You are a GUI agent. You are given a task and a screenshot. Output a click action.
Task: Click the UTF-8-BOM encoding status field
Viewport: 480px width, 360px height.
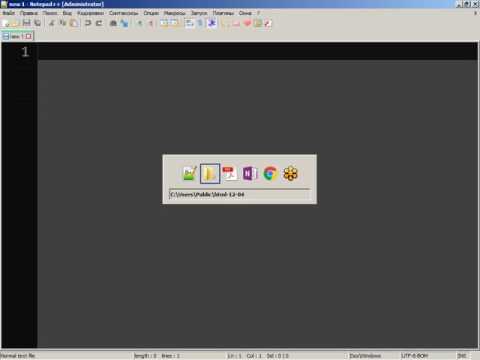click(414, 356)
